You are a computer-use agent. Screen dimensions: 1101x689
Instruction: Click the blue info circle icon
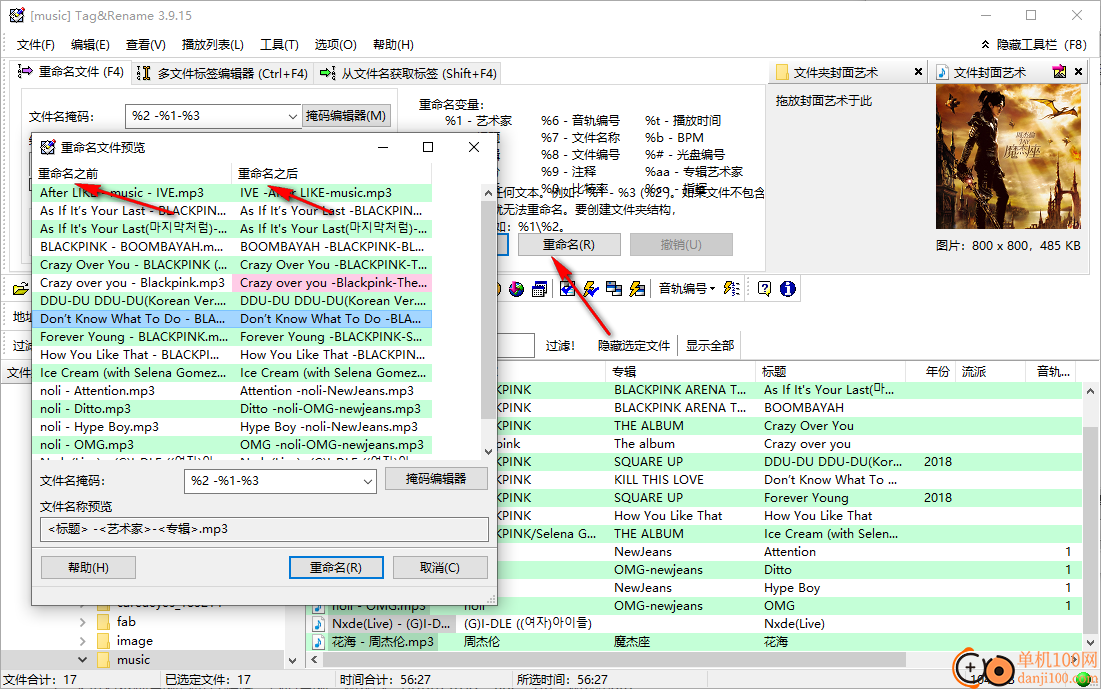788,289
